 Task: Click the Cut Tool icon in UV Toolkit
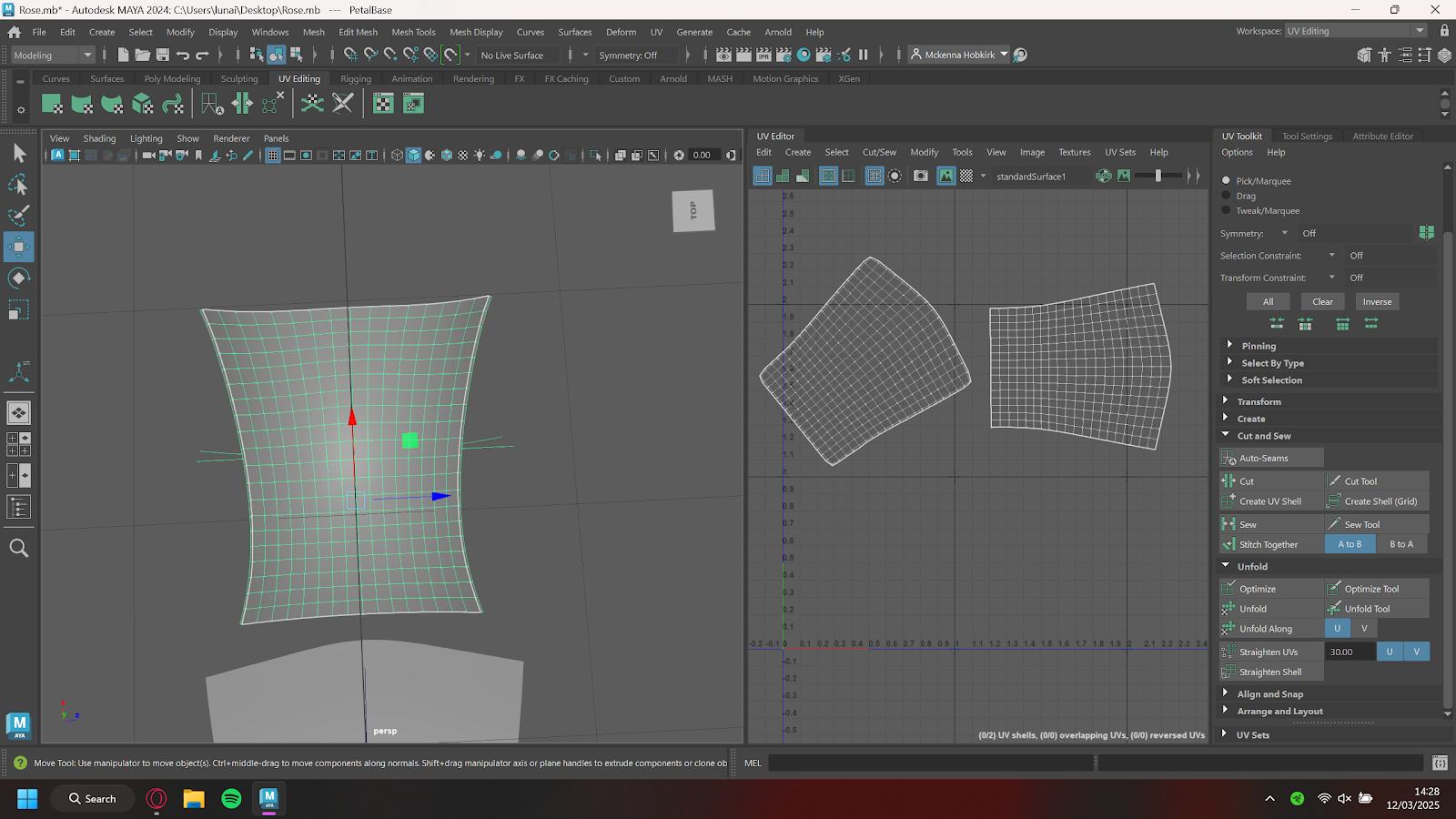1334,481
